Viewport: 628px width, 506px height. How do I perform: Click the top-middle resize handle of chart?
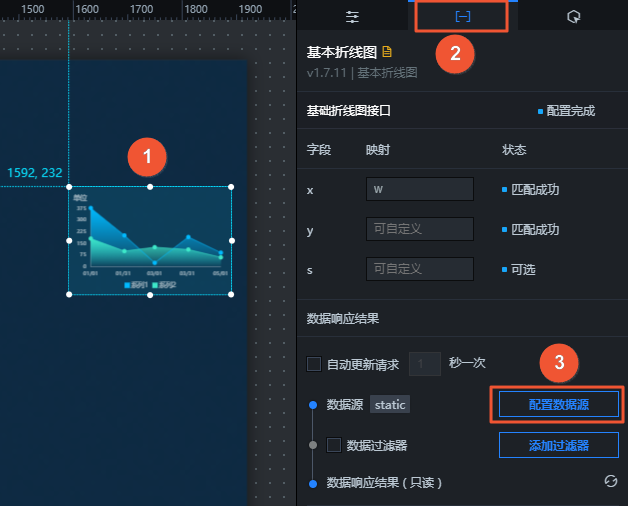pyautogui.click(x=150, y=187)
